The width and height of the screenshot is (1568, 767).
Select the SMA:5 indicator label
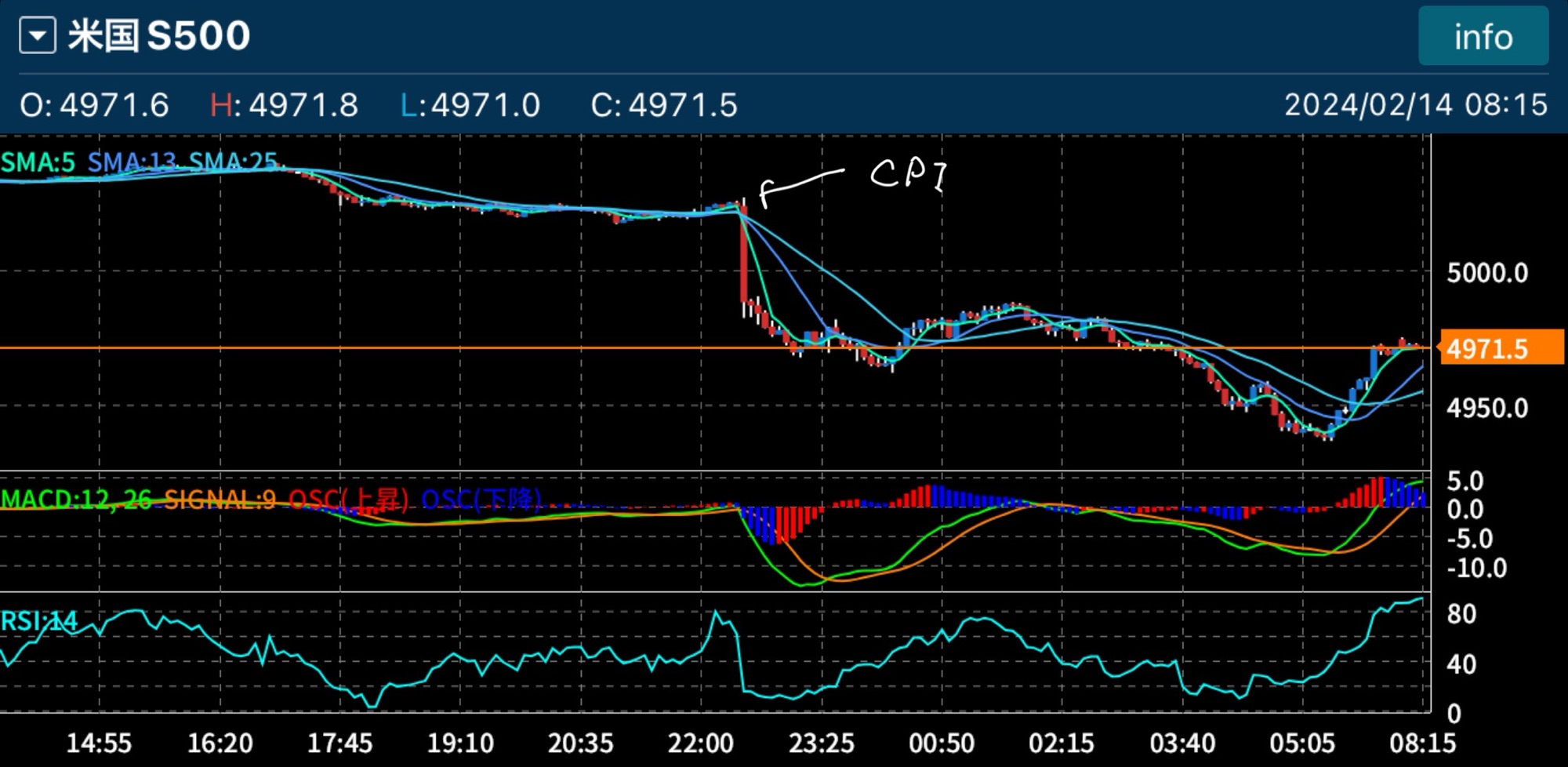pos(38,162)
